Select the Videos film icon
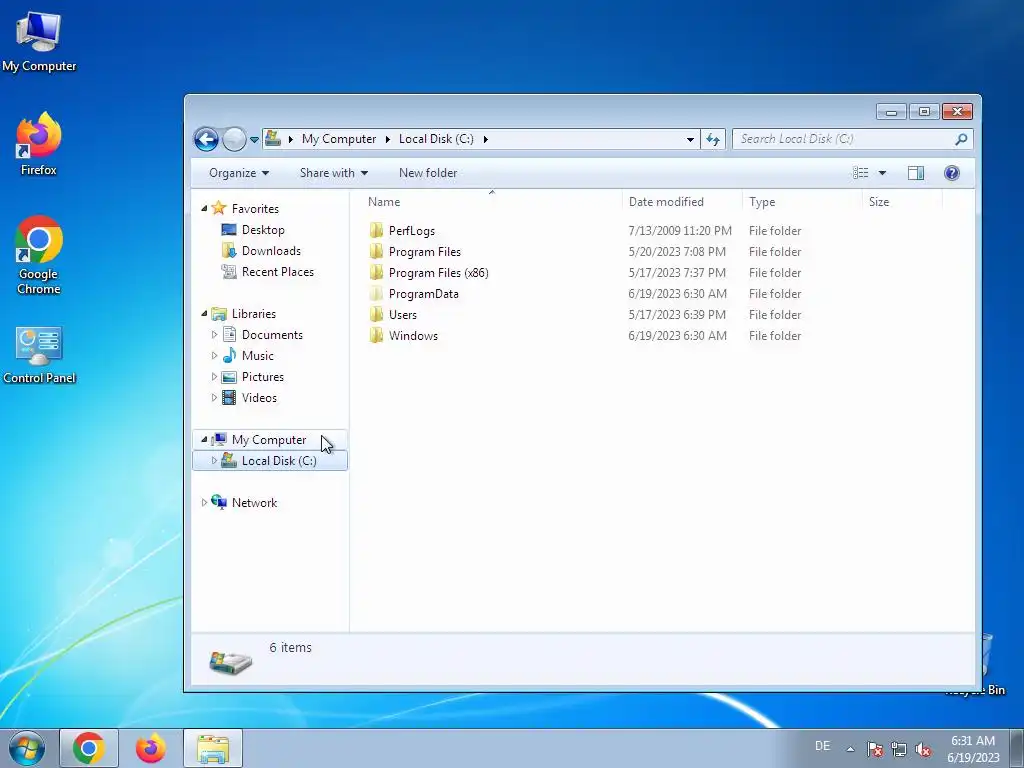Viewport: 1024px width, 768px height. point(229,398)
